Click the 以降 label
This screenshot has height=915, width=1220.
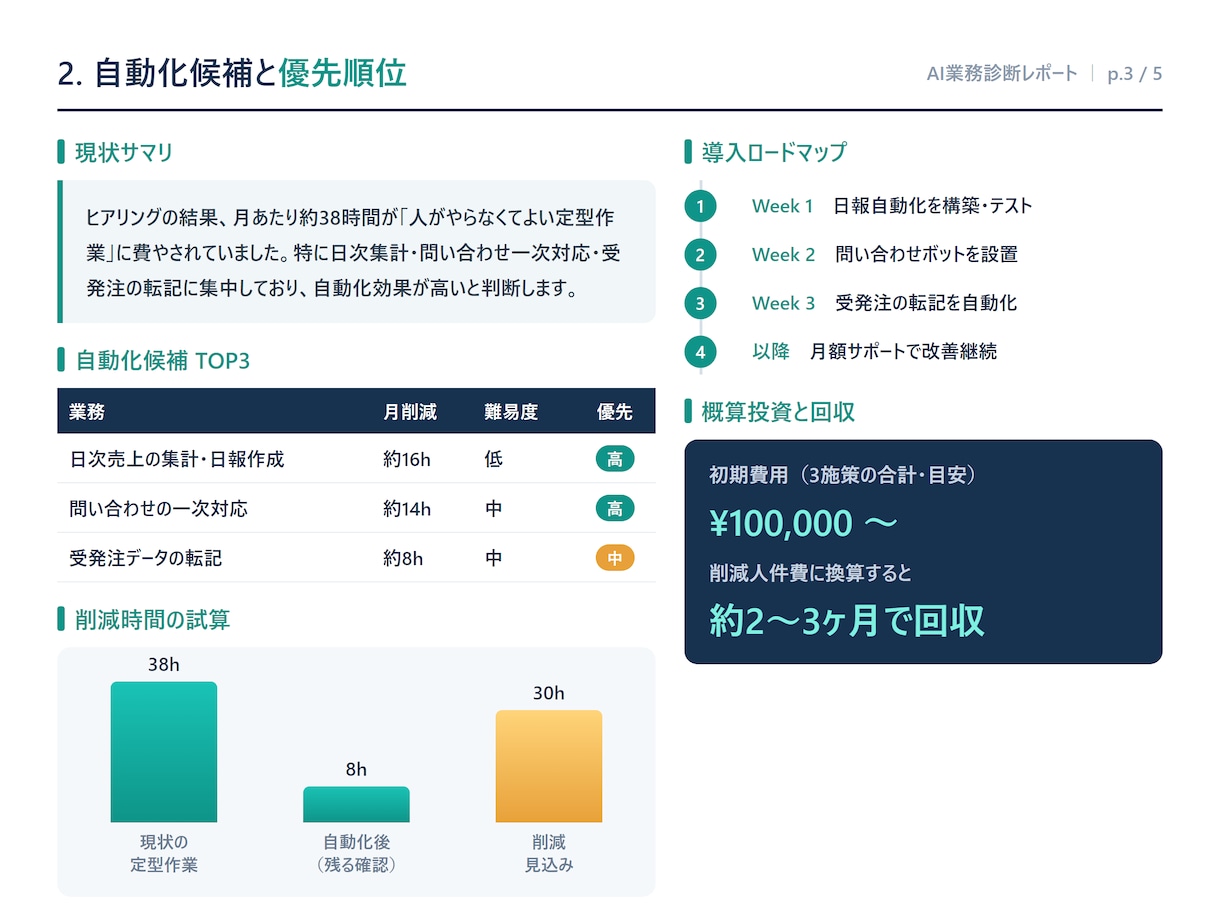[x=771, y=352]
